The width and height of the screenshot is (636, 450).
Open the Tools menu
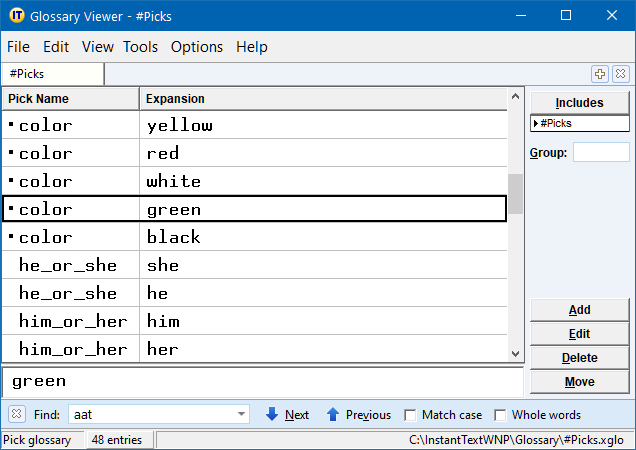140,47
